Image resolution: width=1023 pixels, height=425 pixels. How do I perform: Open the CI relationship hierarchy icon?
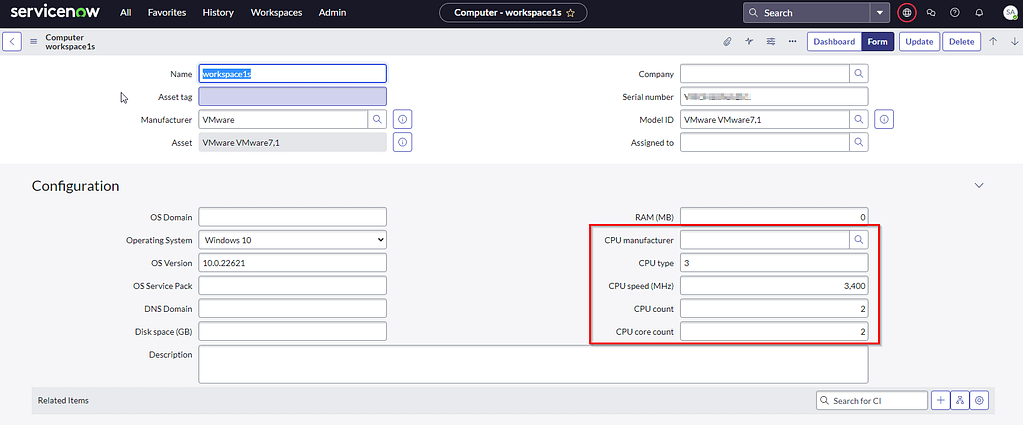(x=960, y=400)
